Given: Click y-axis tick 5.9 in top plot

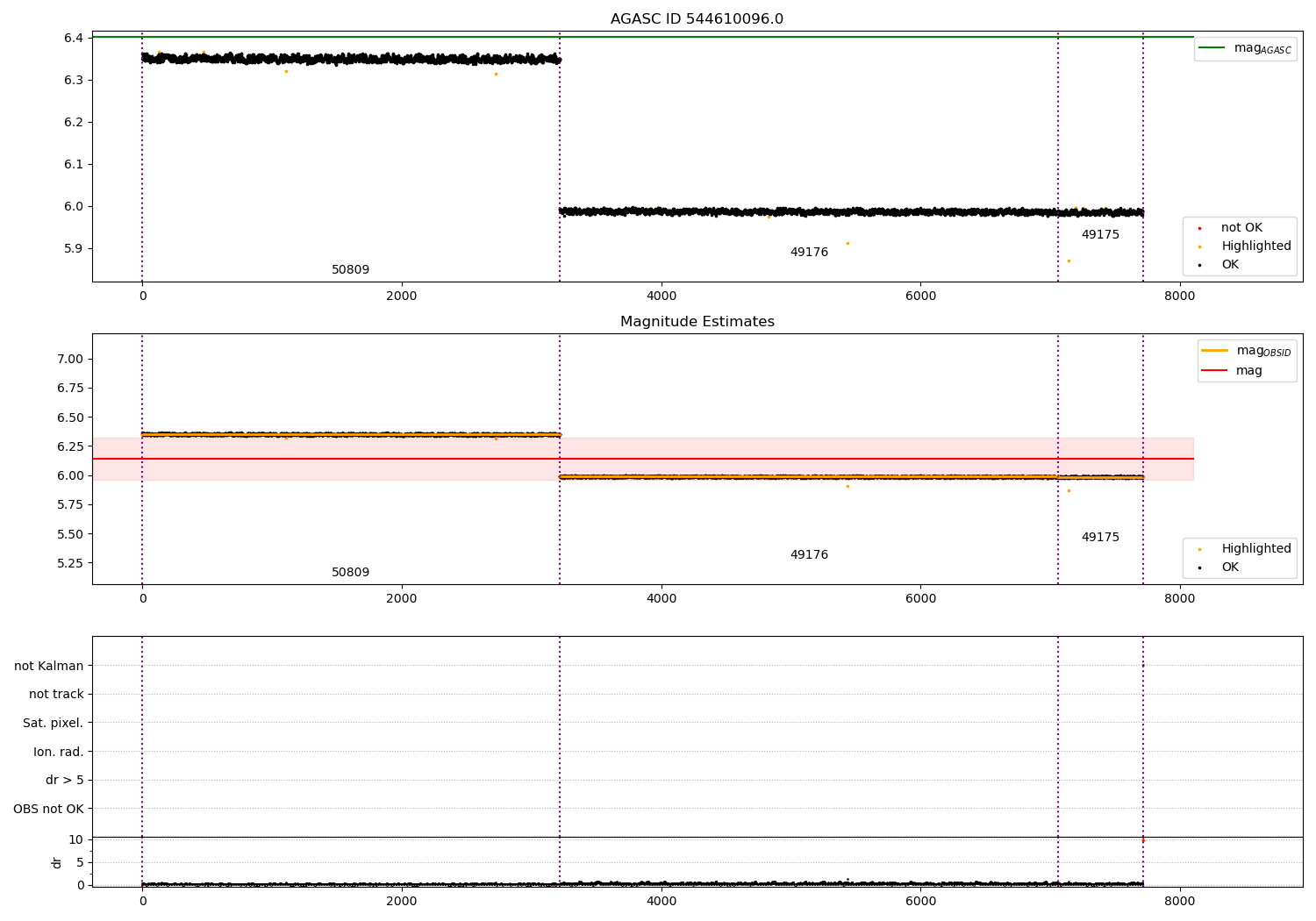Looking at the screenshot, I should click(73, 248).
